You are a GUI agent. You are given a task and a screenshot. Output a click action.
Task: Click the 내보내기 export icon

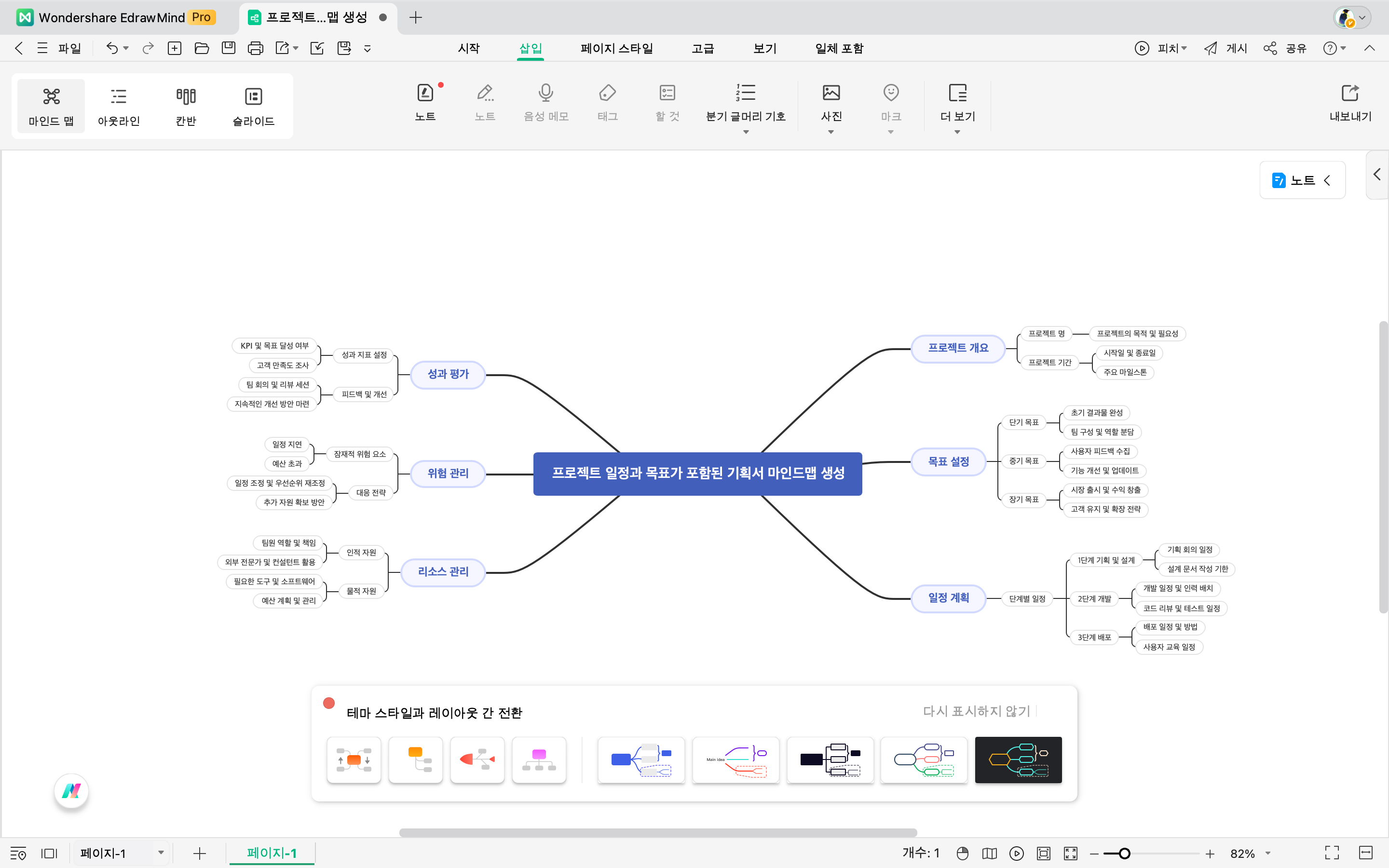click(1349, 93)
